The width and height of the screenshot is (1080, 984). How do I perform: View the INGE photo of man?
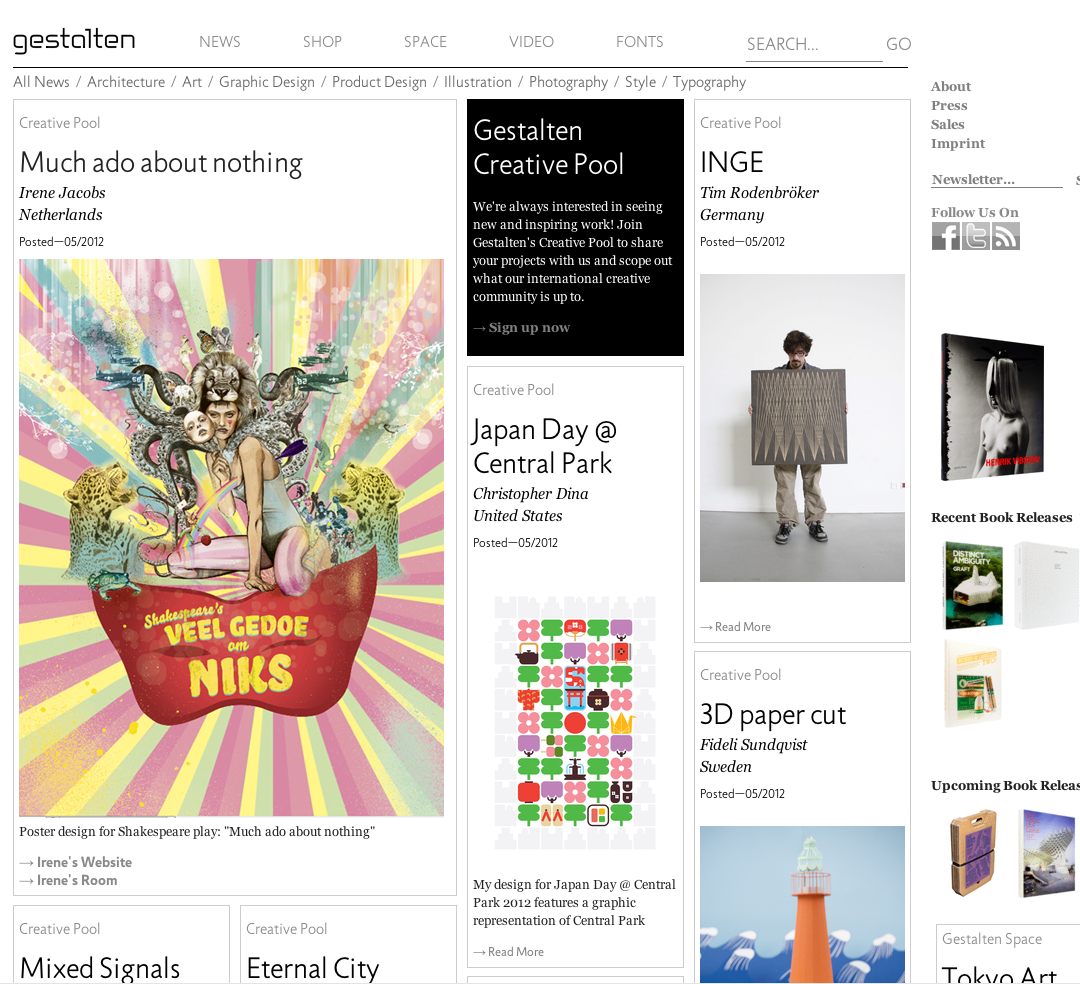pos(802,428)
